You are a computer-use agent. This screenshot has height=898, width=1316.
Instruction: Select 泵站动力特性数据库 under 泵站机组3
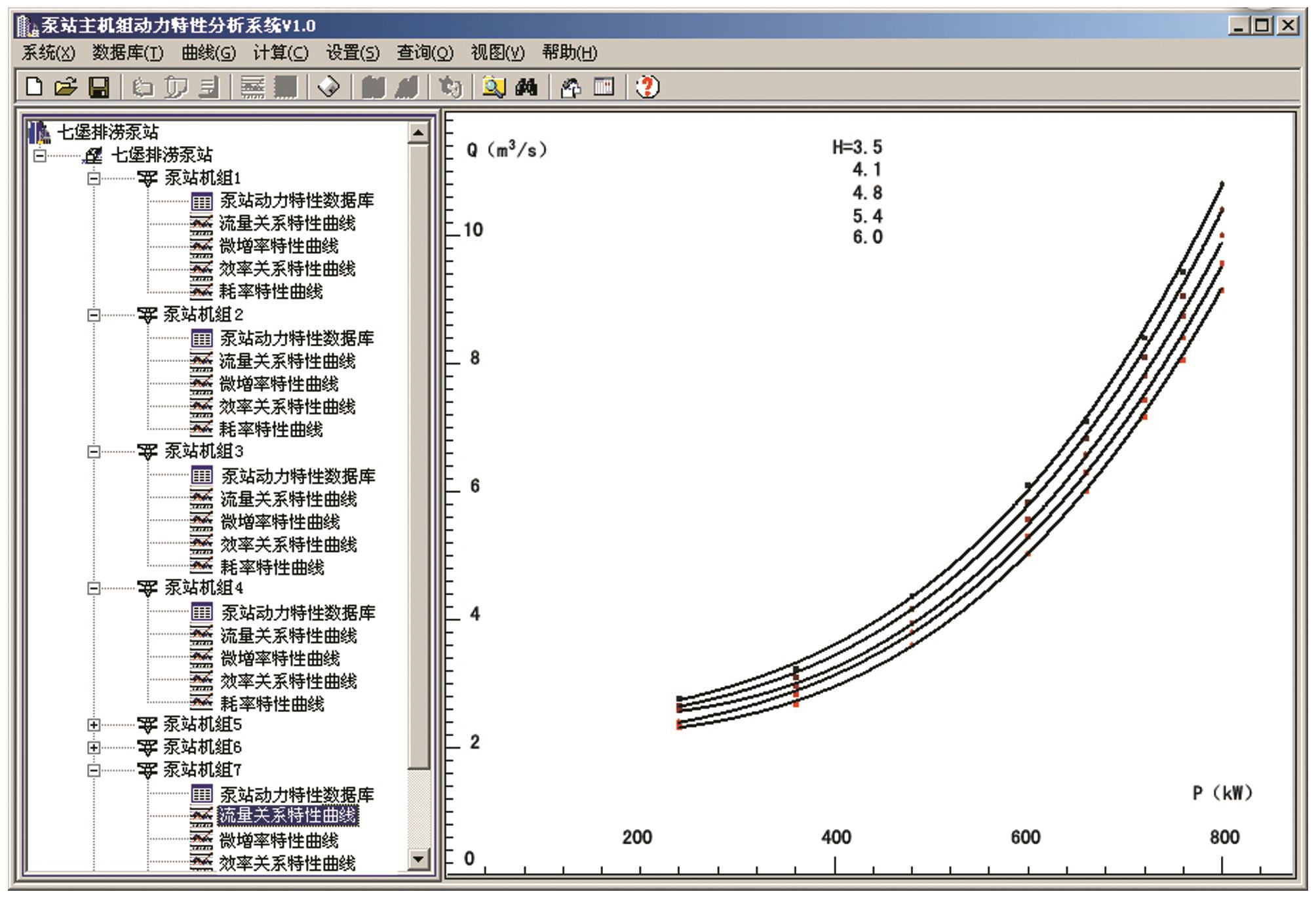(x=298, y=476)
